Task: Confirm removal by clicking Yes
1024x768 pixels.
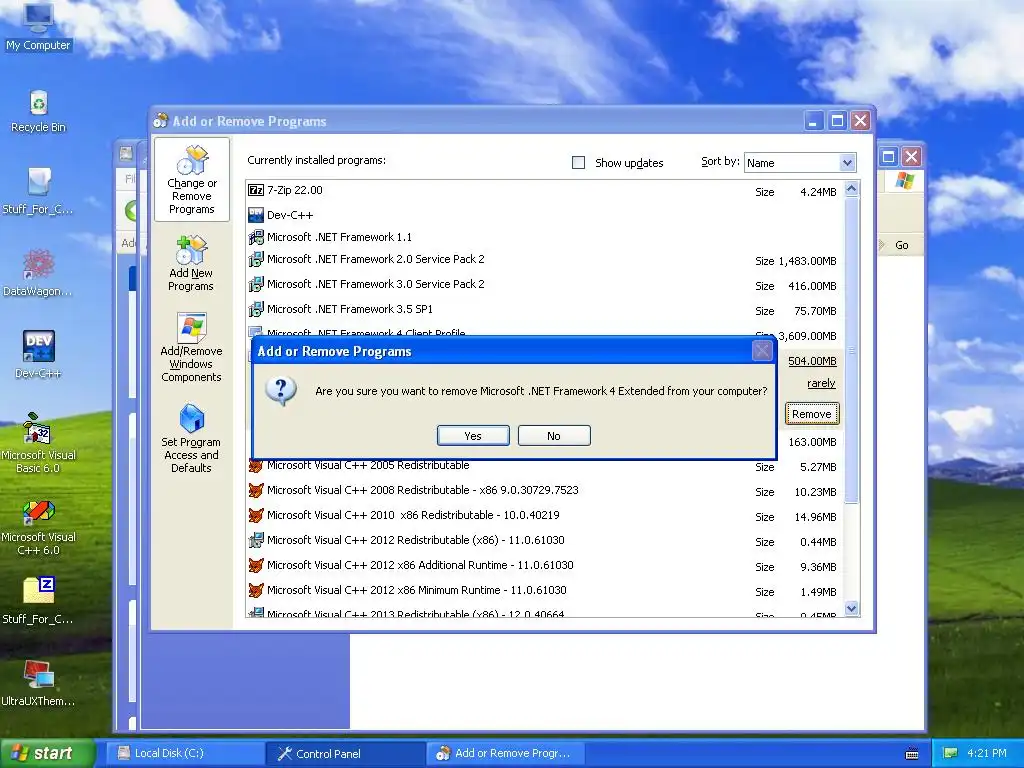Action: [473, 436]
